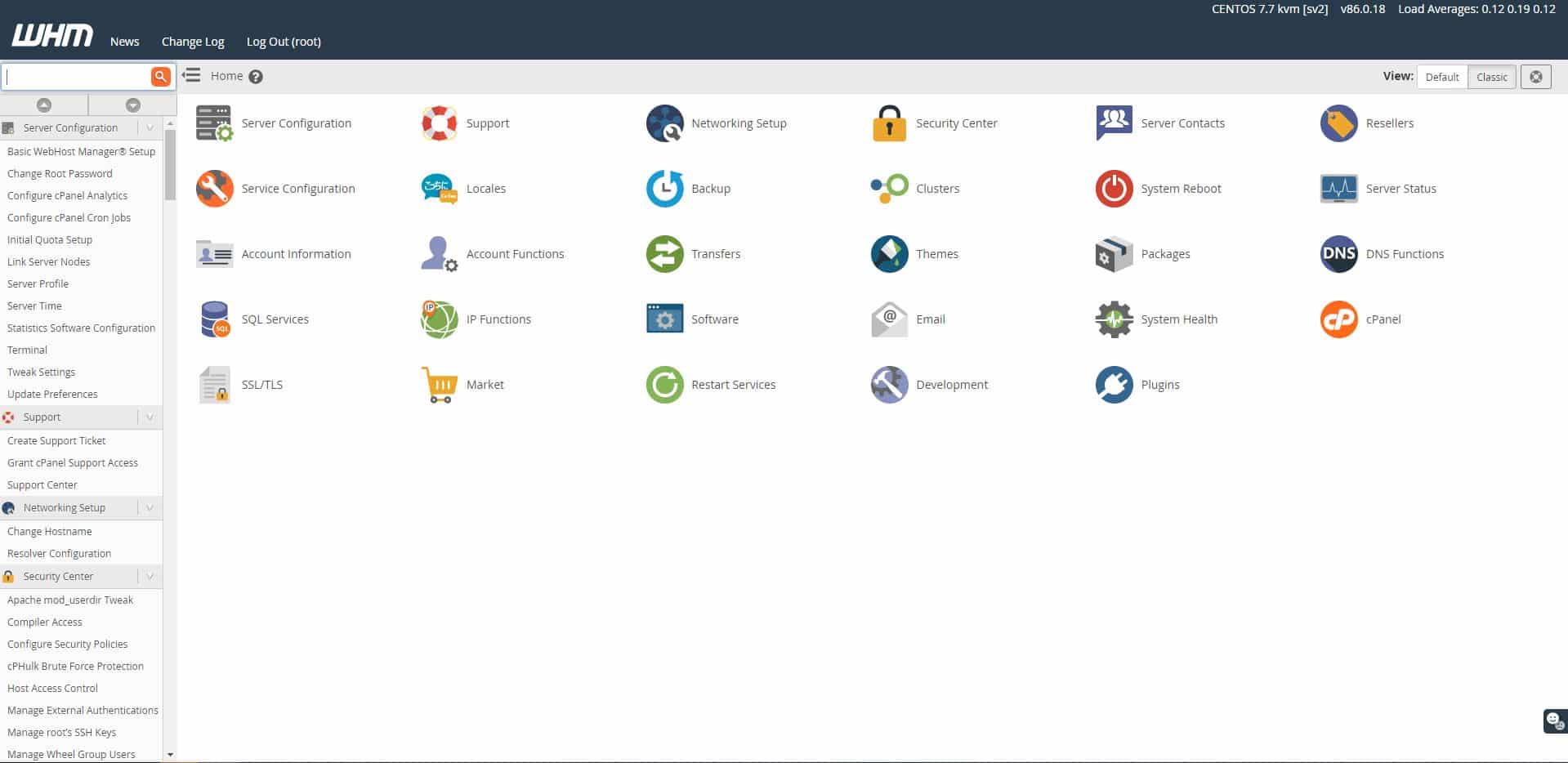Collapse Networking Setup sidebar section chevron
This screenshot has height=763, width=1568.
[x=150, y=507]
